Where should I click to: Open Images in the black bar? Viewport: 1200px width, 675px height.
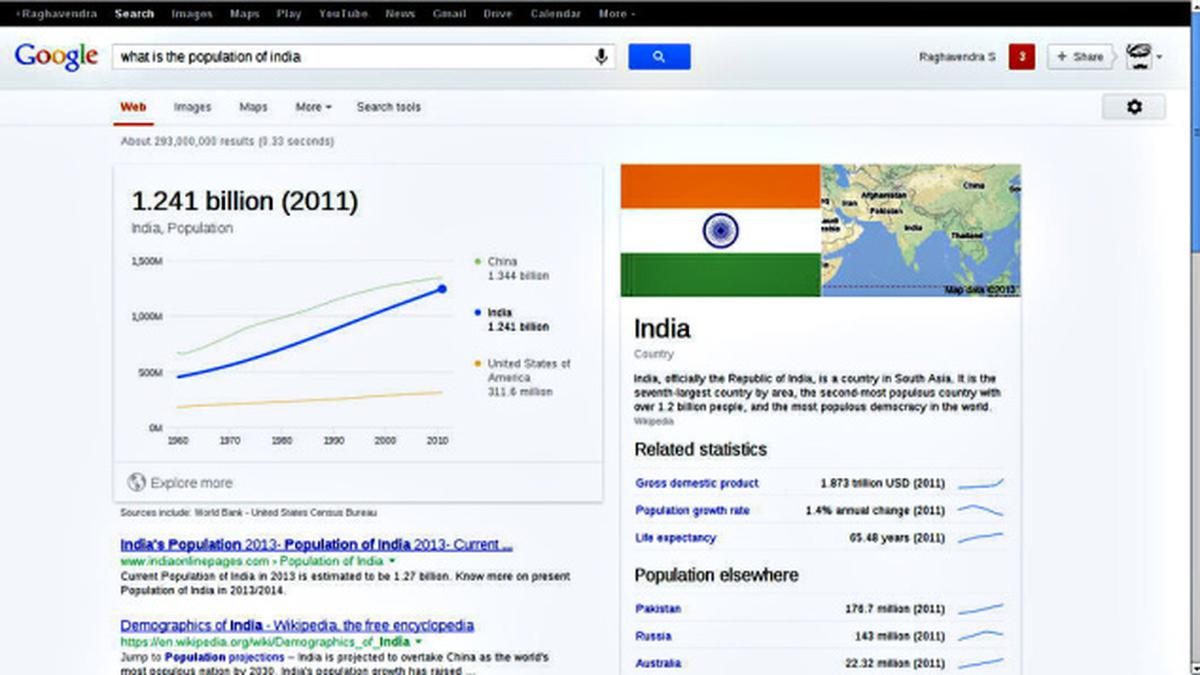[191, 14]
